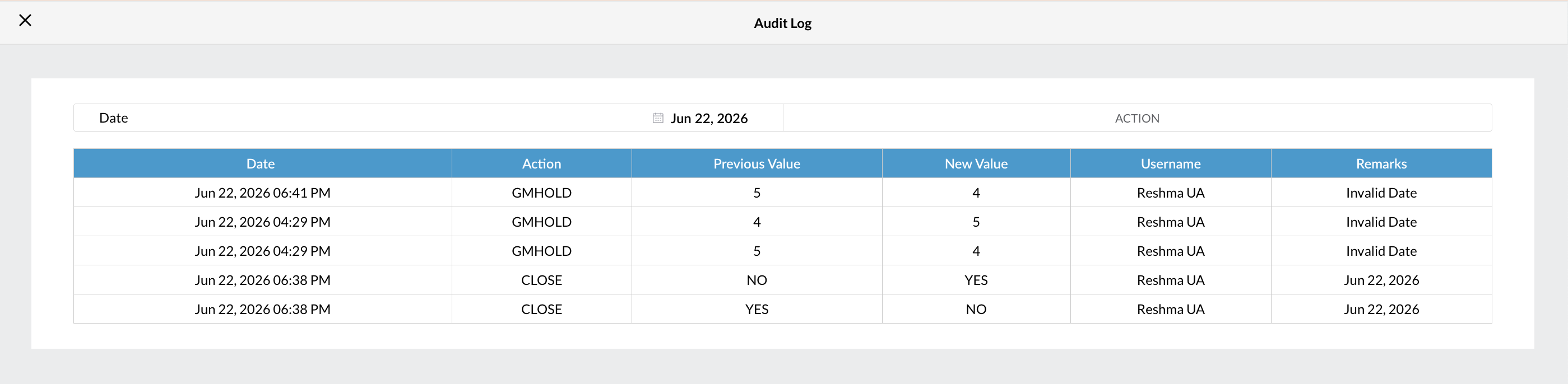Select new value NO in CLOSE row
1568x384 pixels.
coord(976,309)
